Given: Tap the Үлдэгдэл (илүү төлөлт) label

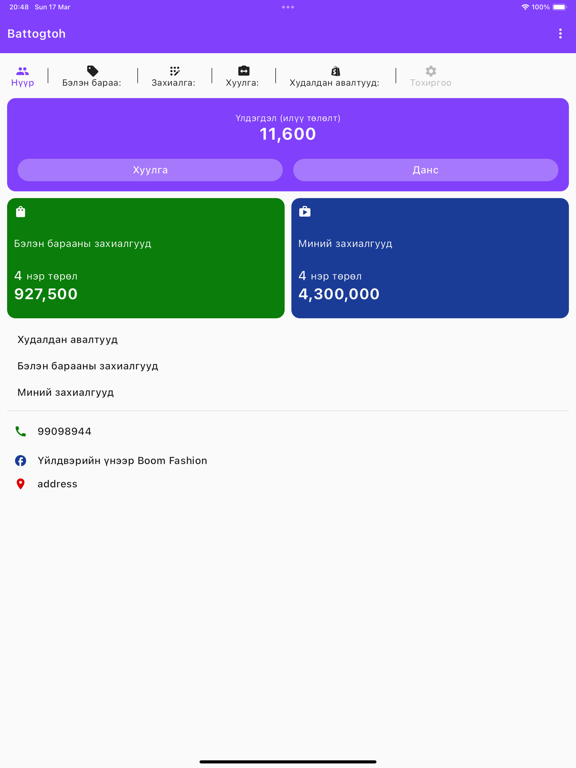Looking at the screenshot, I should (288, 118).
